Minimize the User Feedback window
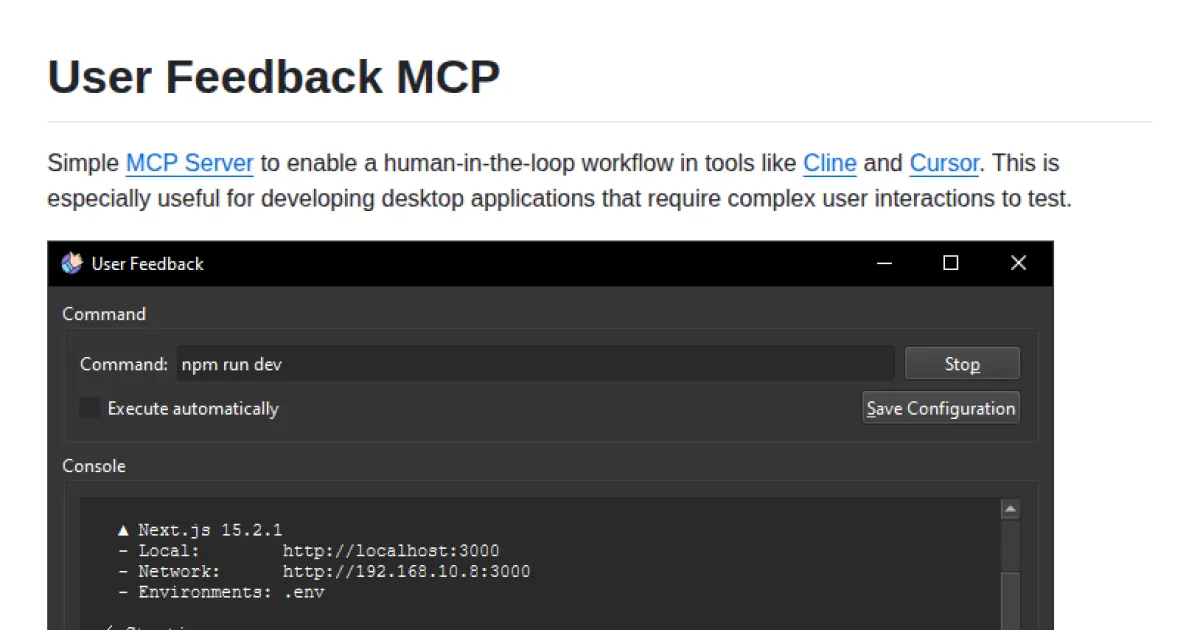1200x630 pixels. click(884, 263)
